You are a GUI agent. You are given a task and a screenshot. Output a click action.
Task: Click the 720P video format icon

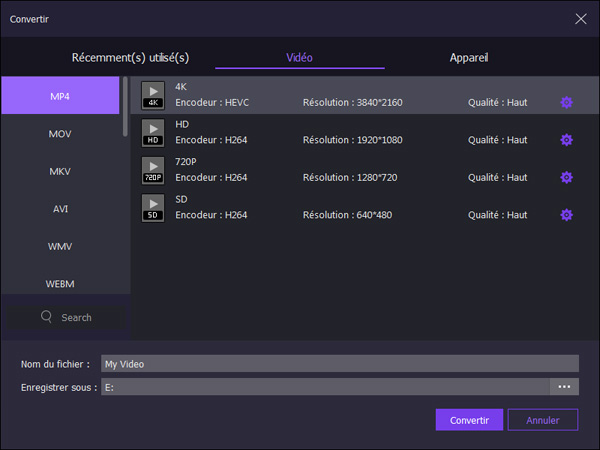[x=153, y=170]
